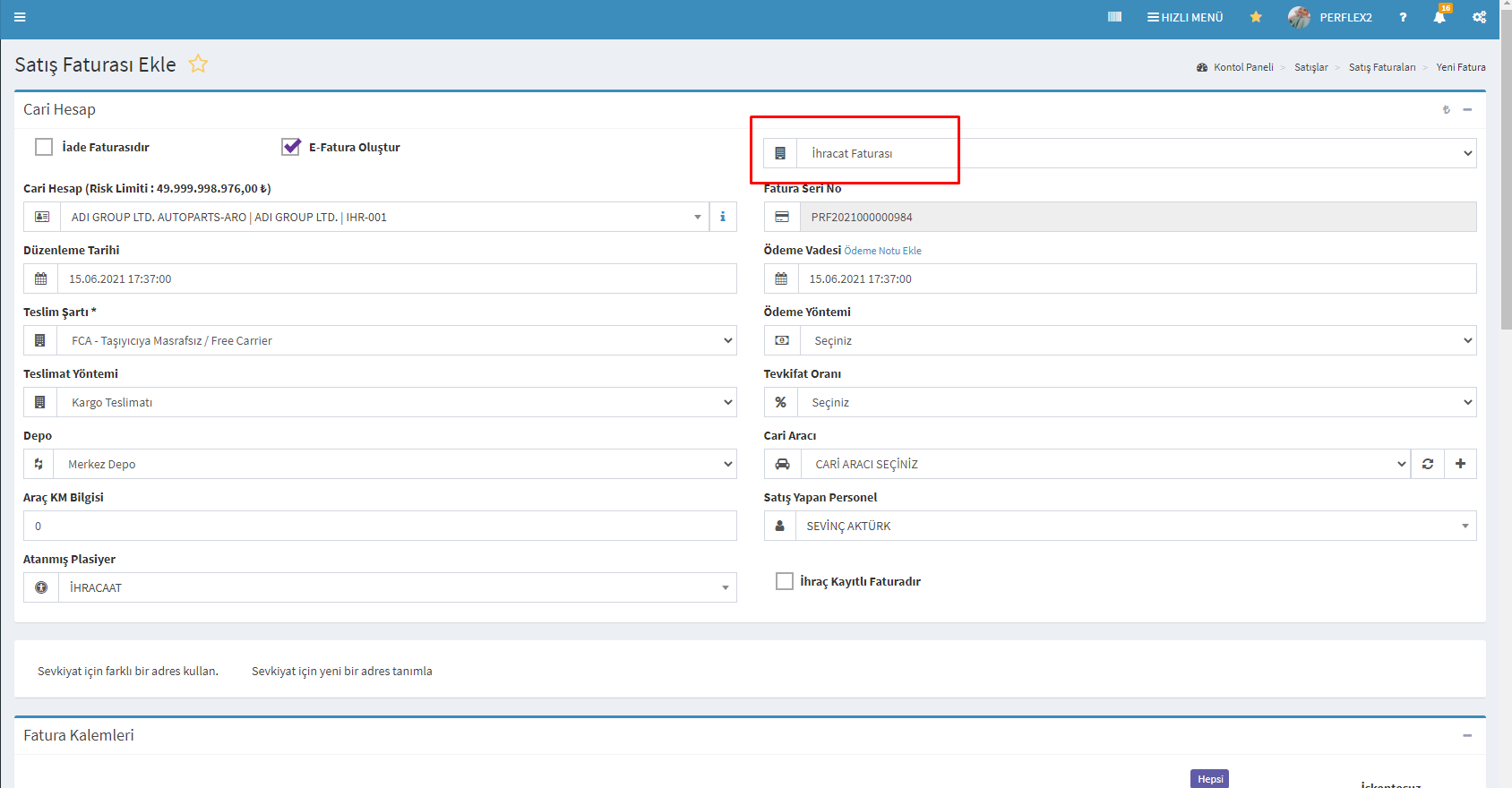Check the İade Faturasıdır checkbox

[44, 147]
